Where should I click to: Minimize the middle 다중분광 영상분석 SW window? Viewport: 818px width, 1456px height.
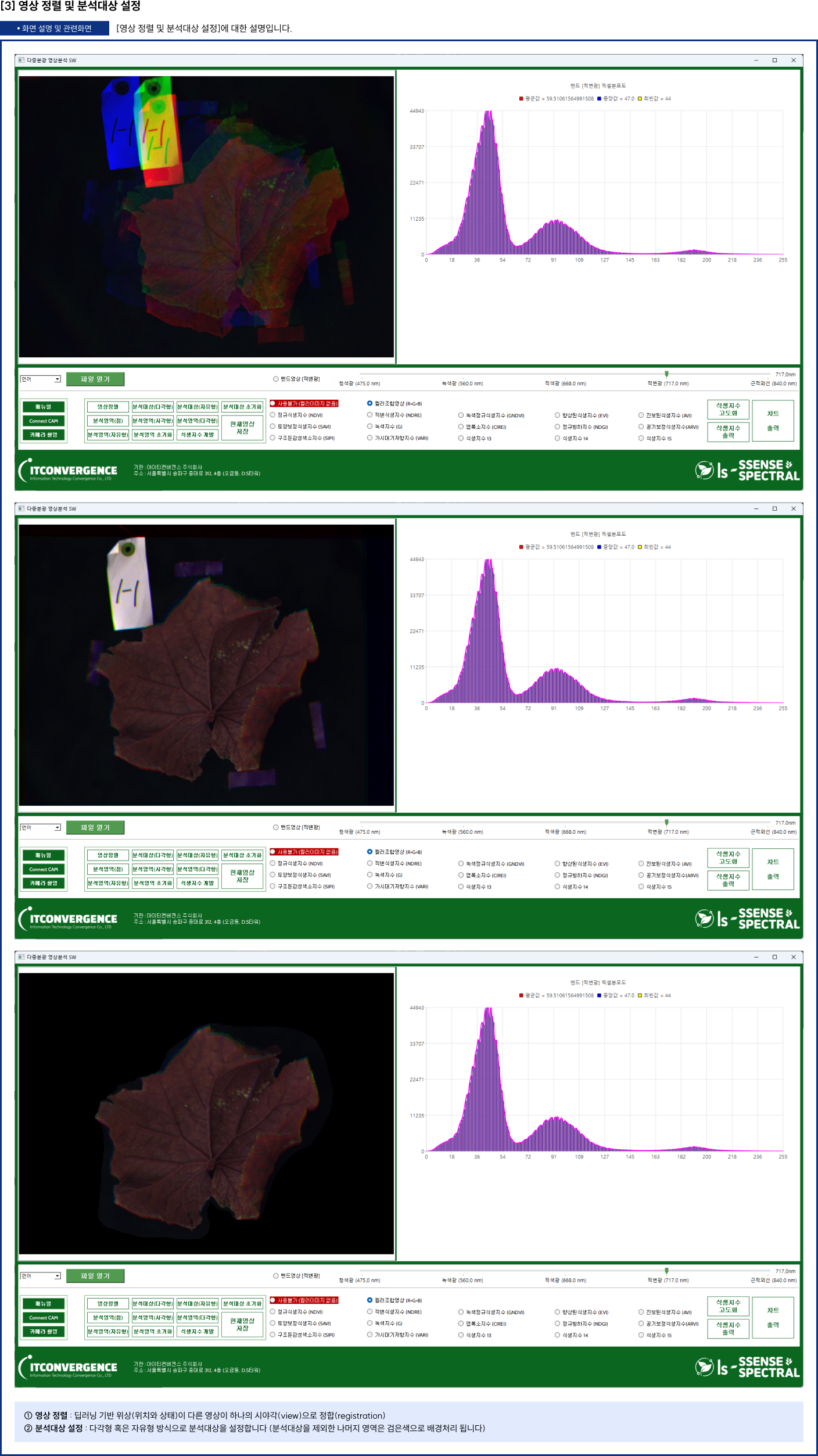click(756, 508)
